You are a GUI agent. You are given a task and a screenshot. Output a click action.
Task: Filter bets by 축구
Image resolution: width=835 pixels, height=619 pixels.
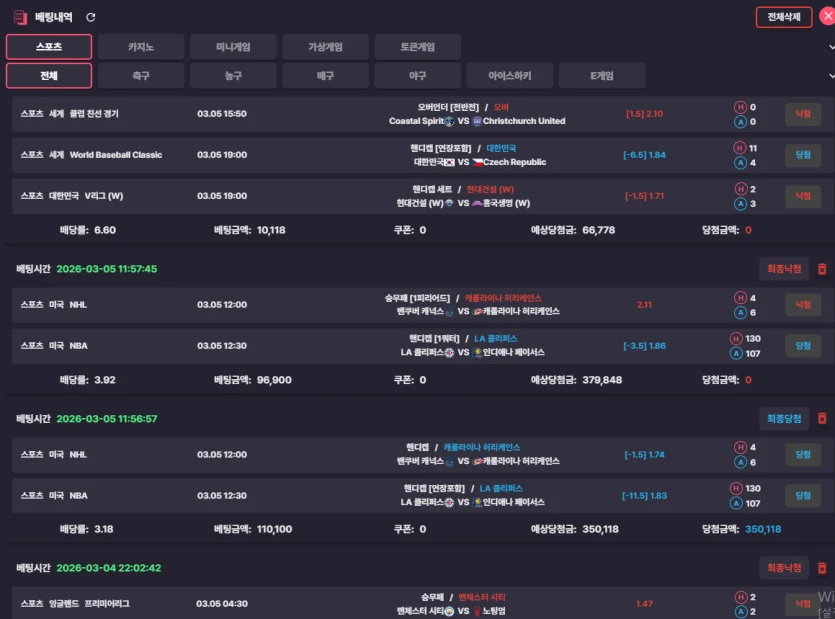click(141, 76)
